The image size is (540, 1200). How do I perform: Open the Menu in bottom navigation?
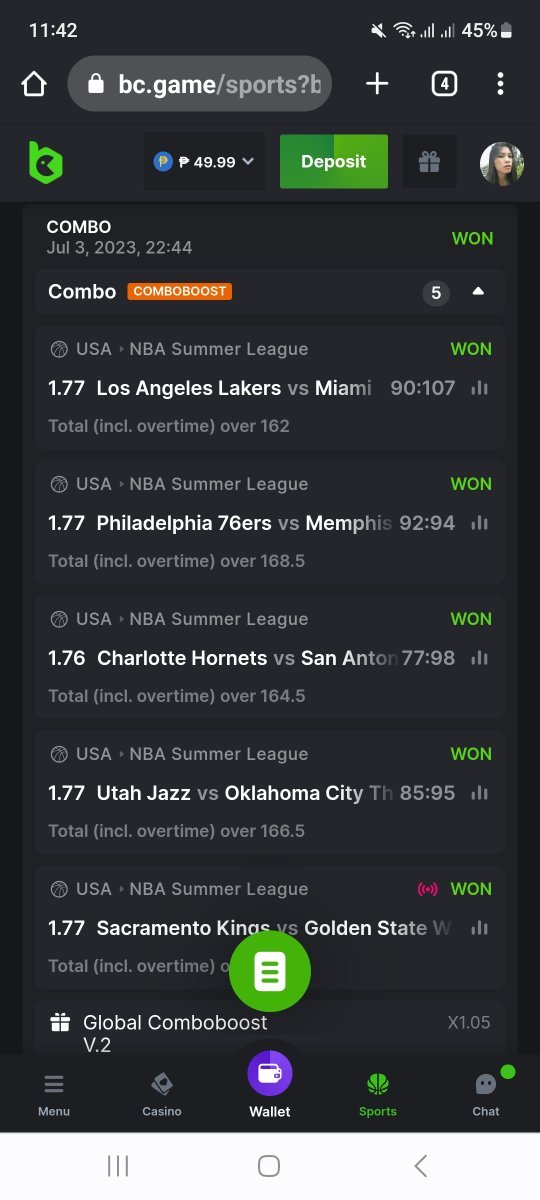click(54, 1094)
